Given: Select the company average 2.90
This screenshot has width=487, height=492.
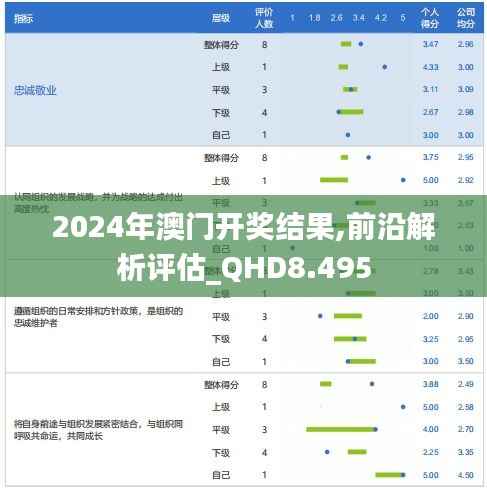Looking at the screenshot, I should (x=465, y=316).
